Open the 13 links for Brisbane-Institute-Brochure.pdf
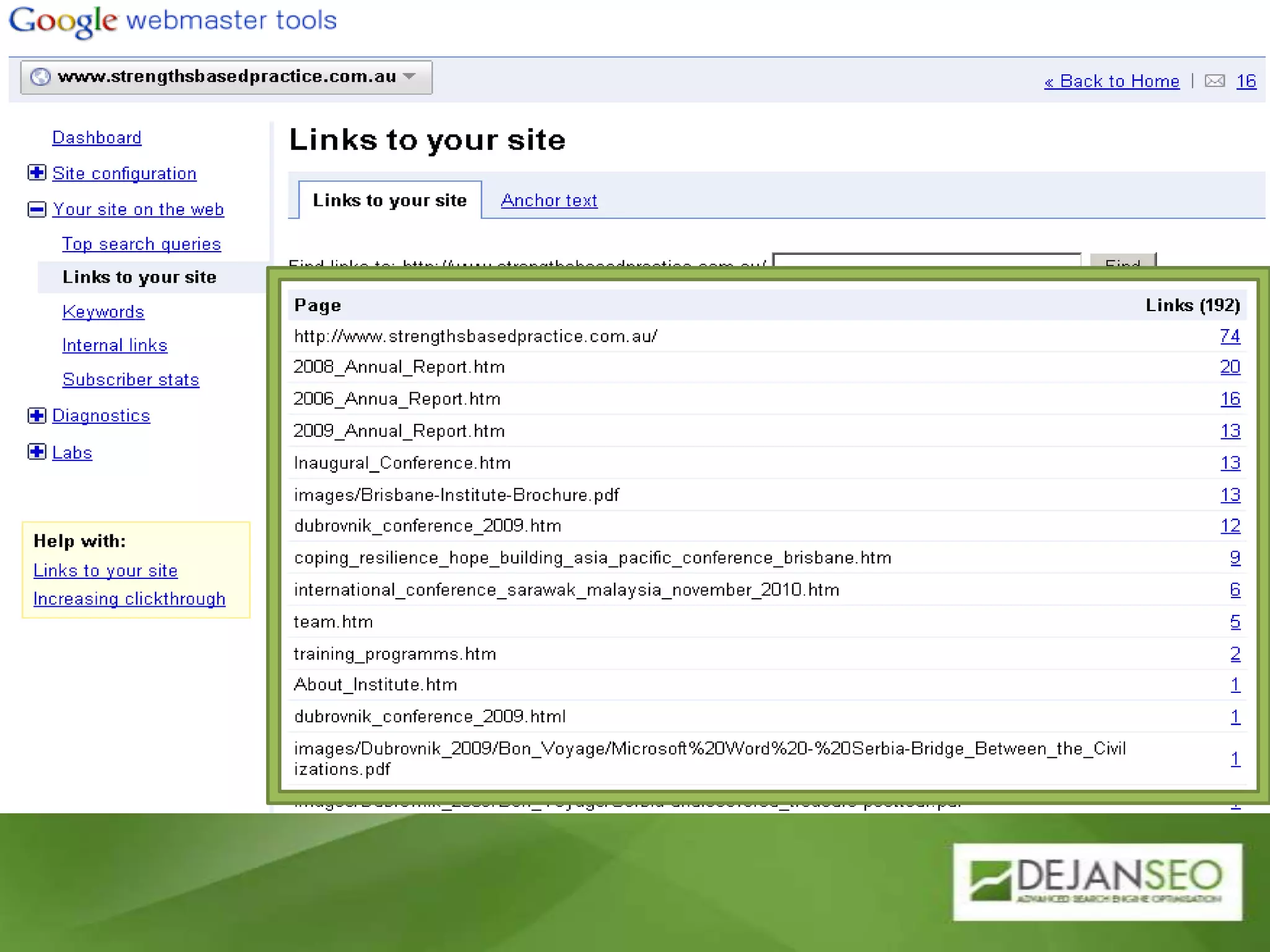This screenshot has width=1270, height=952. coord(1230,495)
